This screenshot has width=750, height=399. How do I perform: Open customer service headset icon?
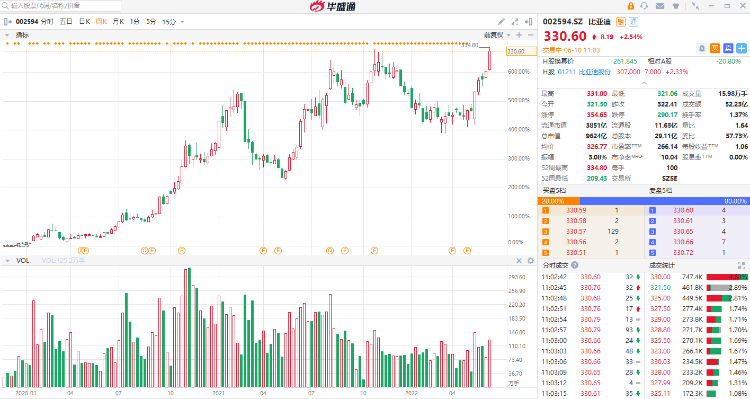coord(644,6)
